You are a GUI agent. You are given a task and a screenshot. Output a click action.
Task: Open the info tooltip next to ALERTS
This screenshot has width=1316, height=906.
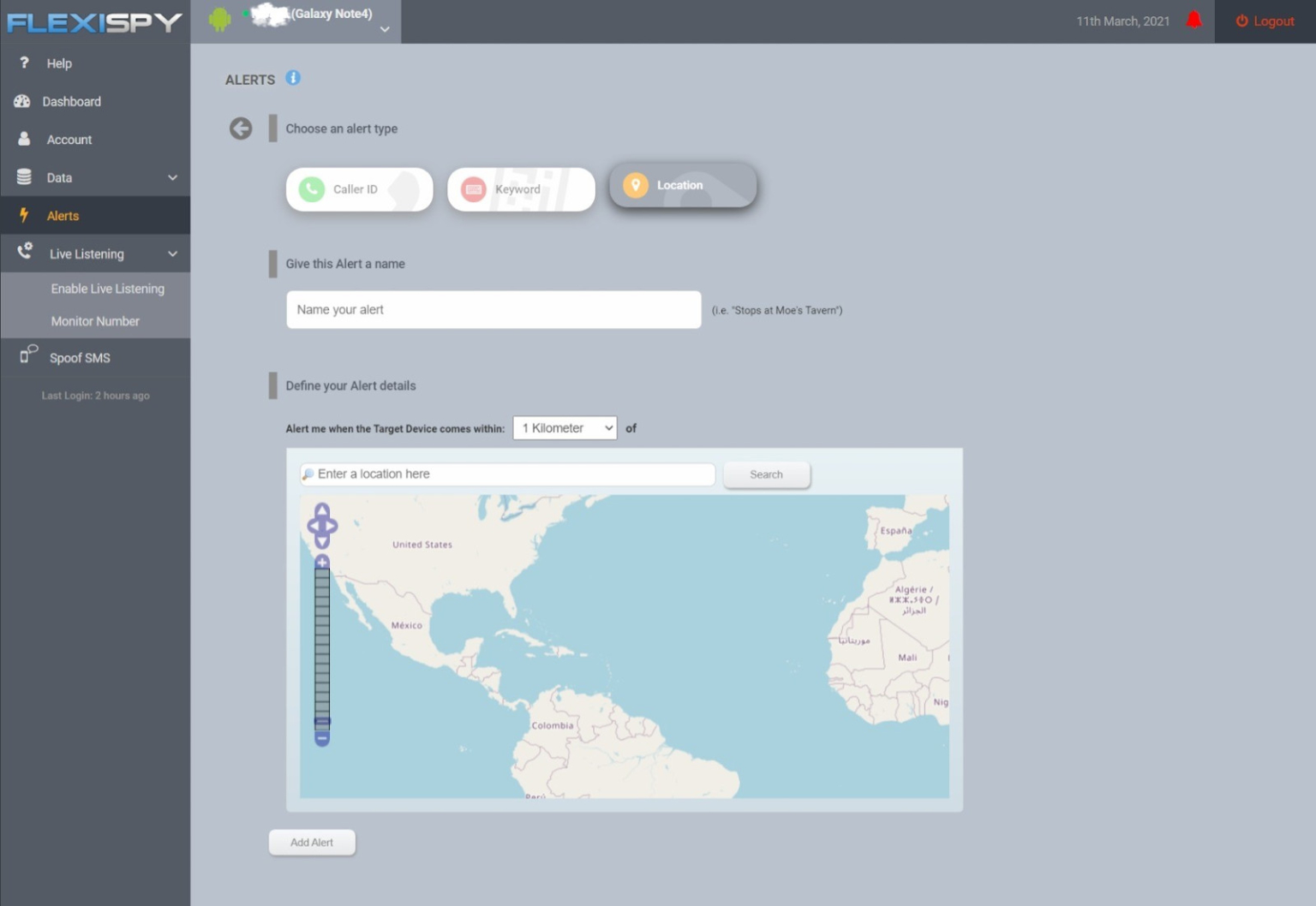click(293, 78)
